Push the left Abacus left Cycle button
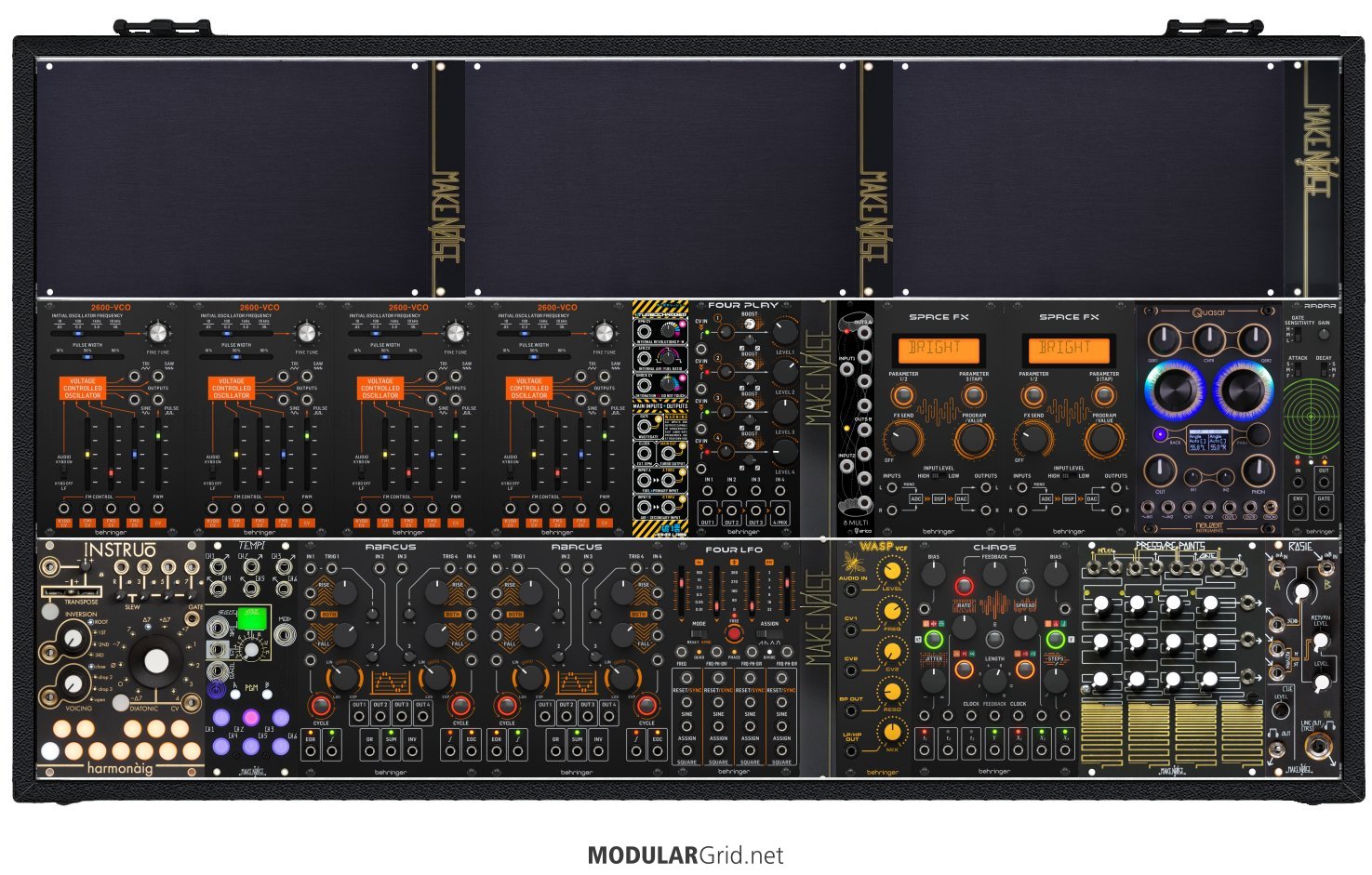Screen dimensions: 1372x875 tap(321, 704)
